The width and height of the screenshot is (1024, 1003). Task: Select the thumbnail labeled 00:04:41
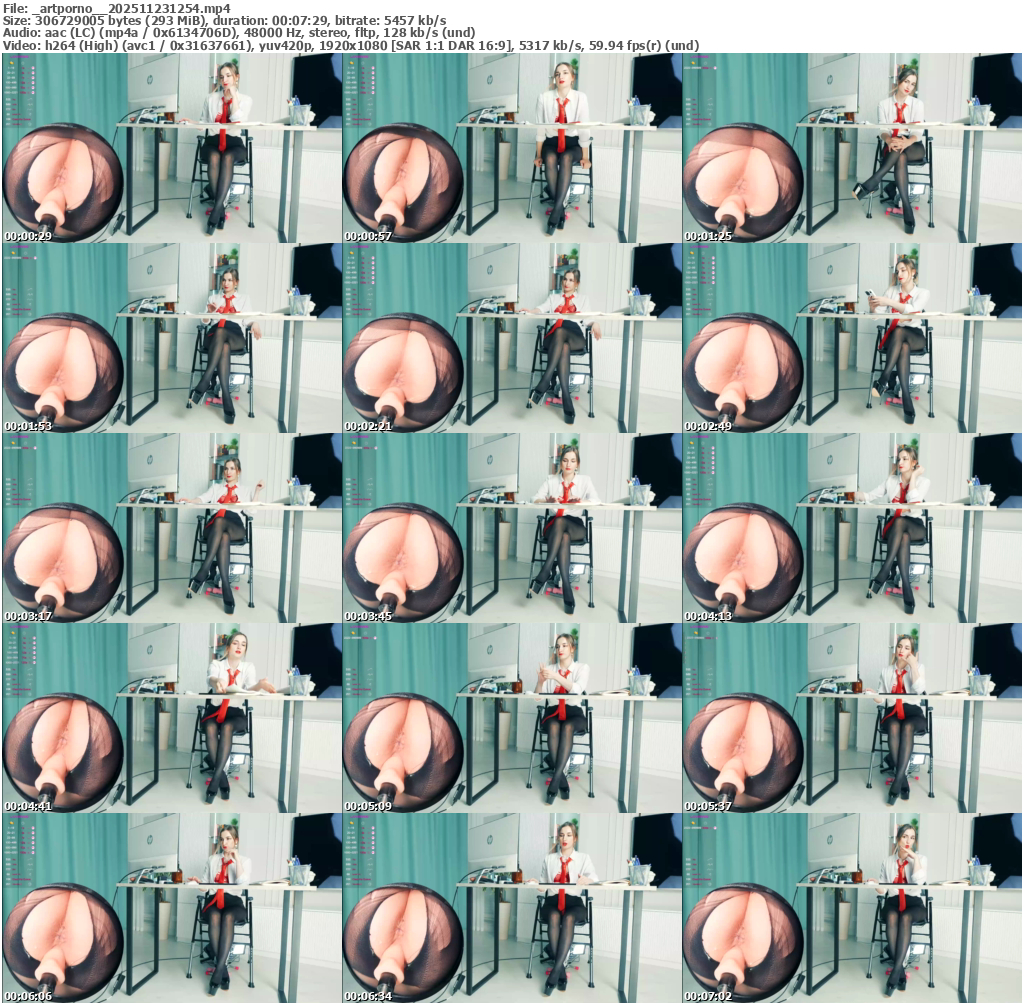click(x=172, y=718)
